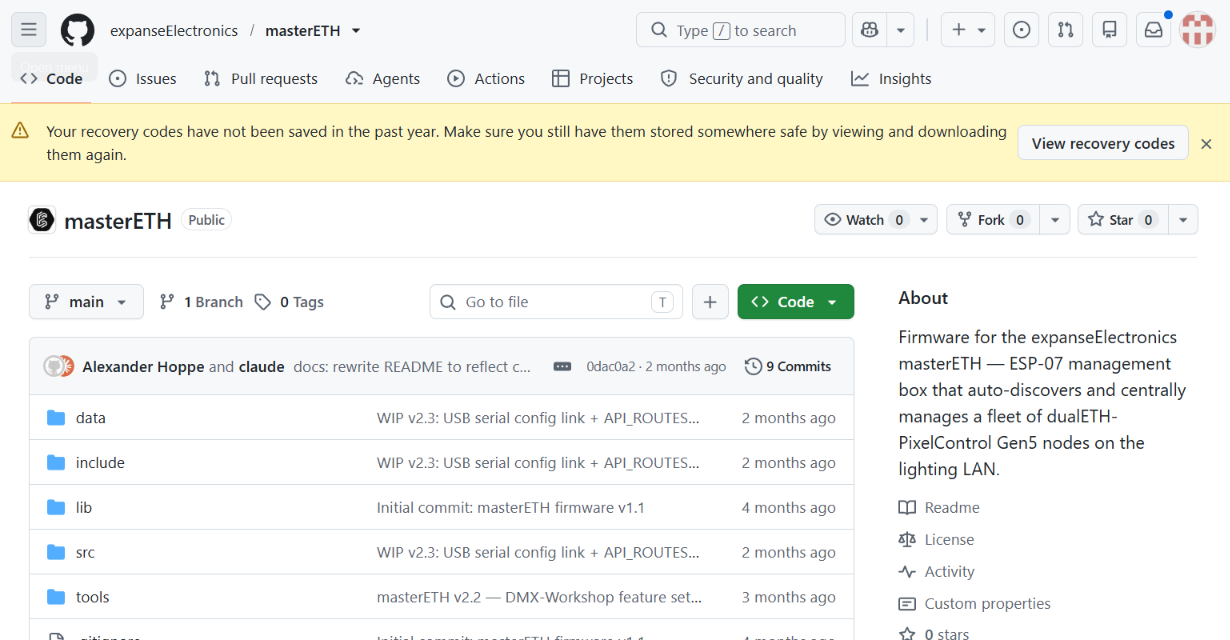
Task: Click the add file plus button
Action: tap(710, 302)
